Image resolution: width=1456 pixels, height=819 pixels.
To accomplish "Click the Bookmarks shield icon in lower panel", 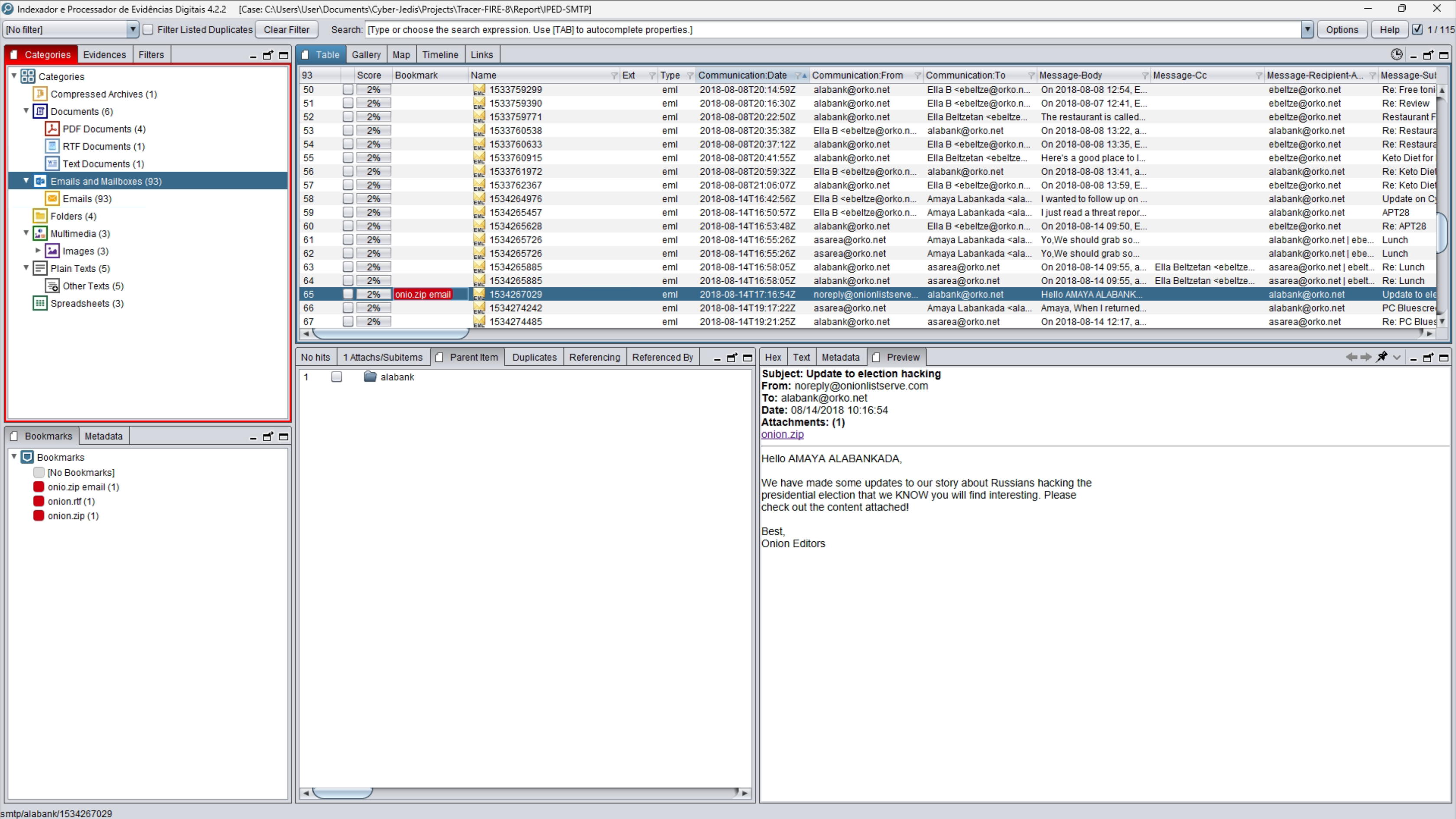I will 27,457.
